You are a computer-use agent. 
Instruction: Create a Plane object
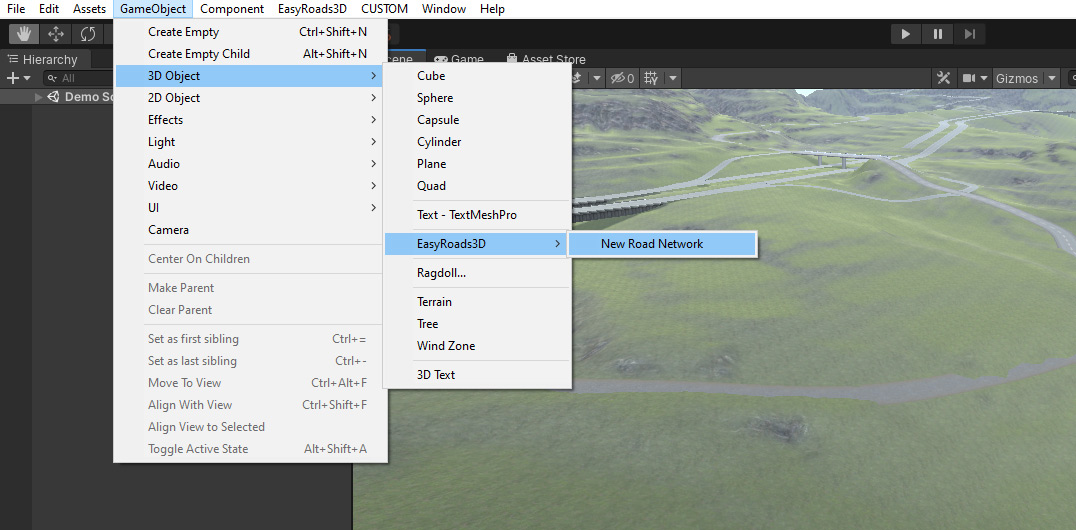point(477,163)
